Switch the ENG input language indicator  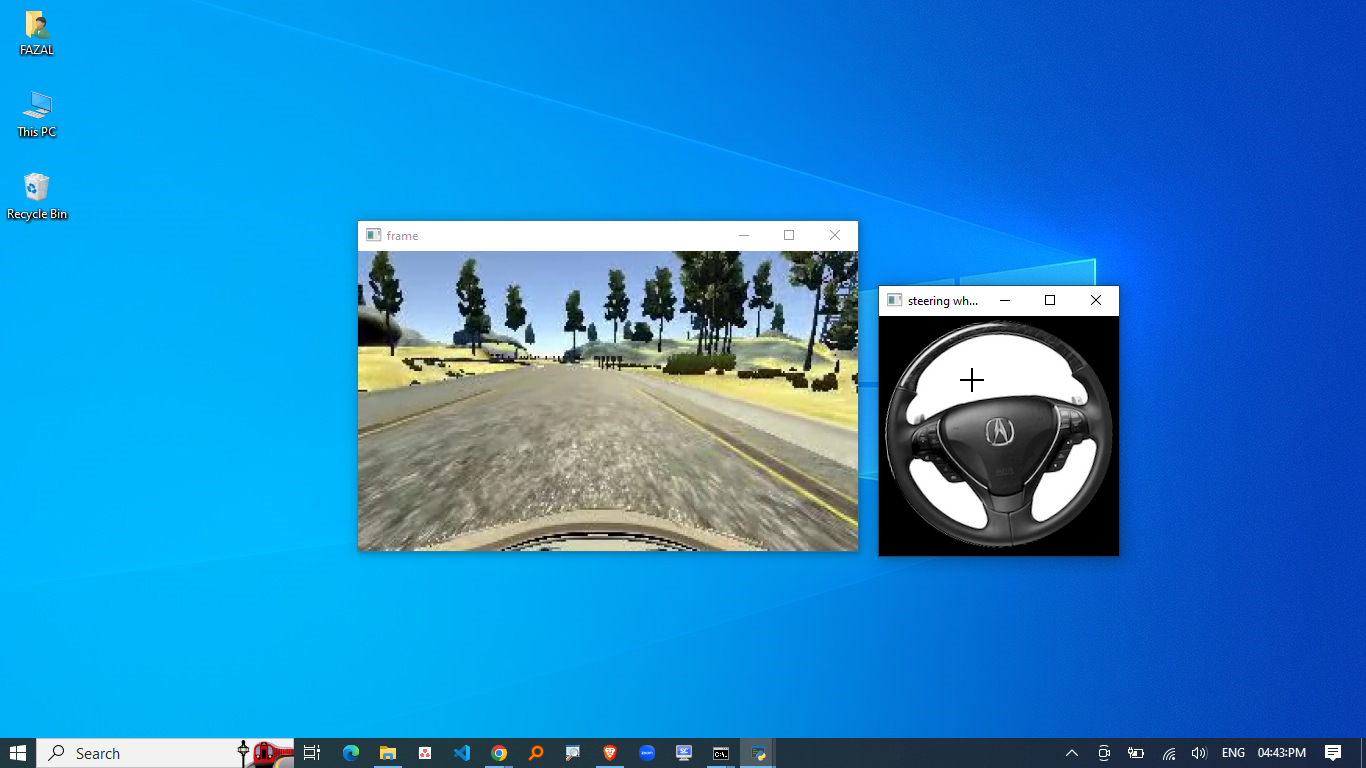point(1233,753)
